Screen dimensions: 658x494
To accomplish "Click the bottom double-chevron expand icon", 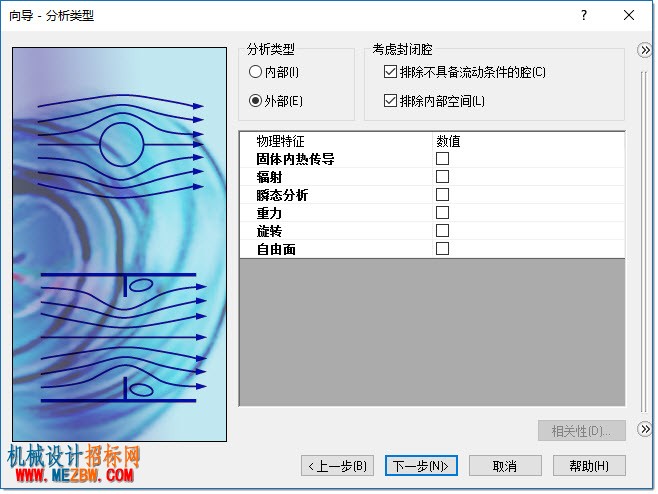I will coord(645,429).
